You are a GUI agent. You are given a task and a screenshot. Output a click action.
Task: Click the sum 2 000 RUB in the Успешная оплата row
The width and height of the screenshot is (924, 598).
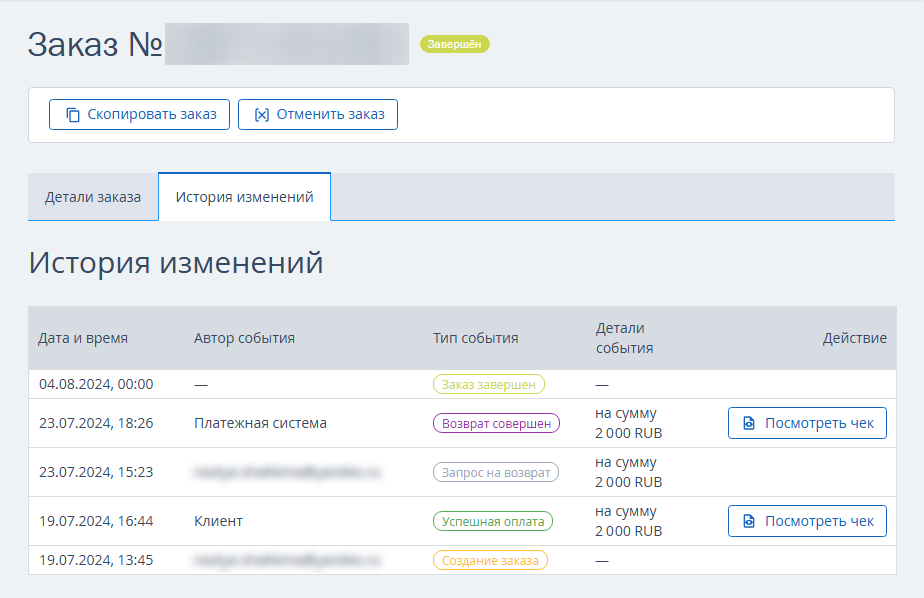pyautogui.click(x=629, y=531)
